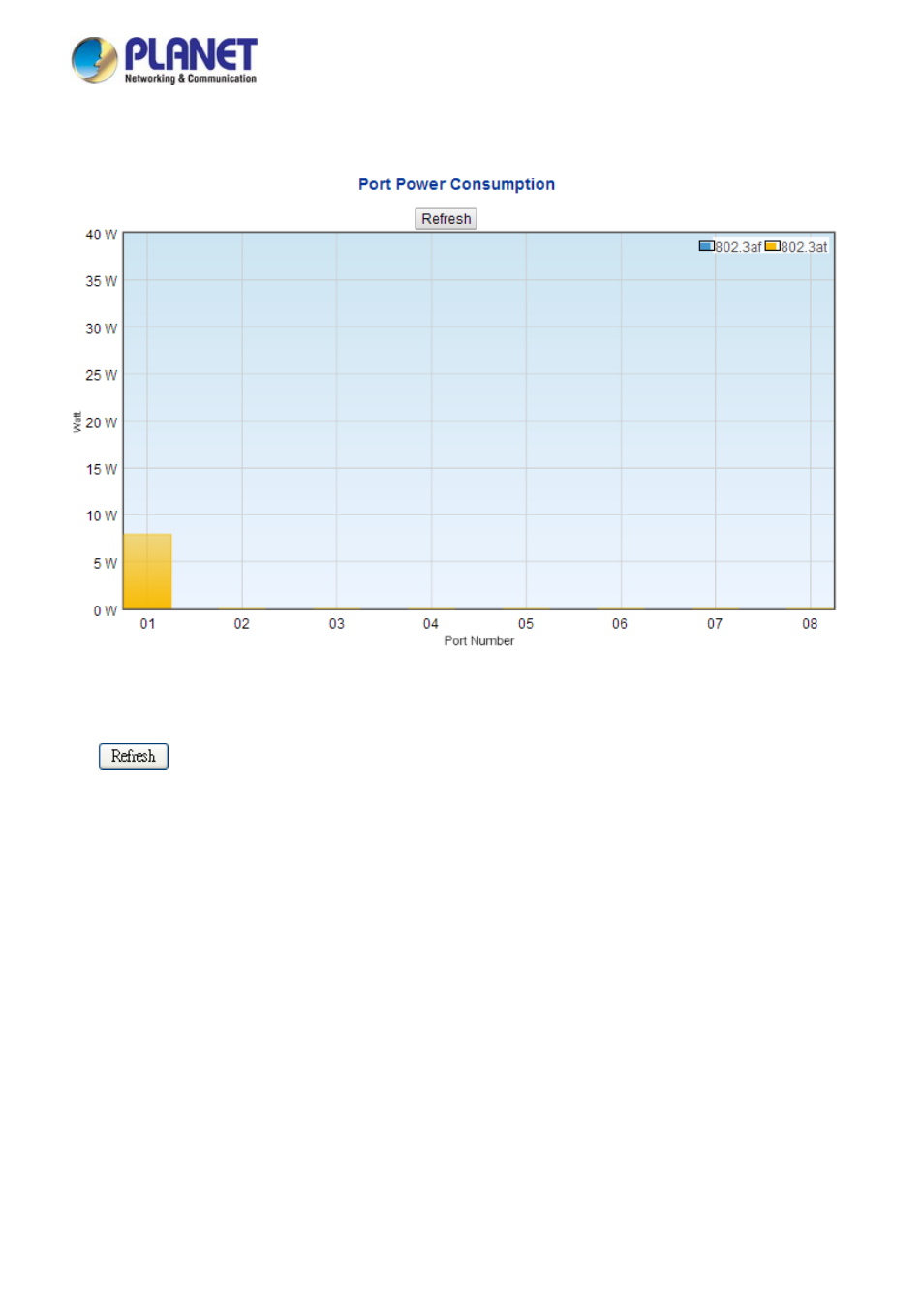The width and height of the screenshot is (924, 1308).
Task: Click port label 06 on the x-axis
Action: (x=620, y=624)
